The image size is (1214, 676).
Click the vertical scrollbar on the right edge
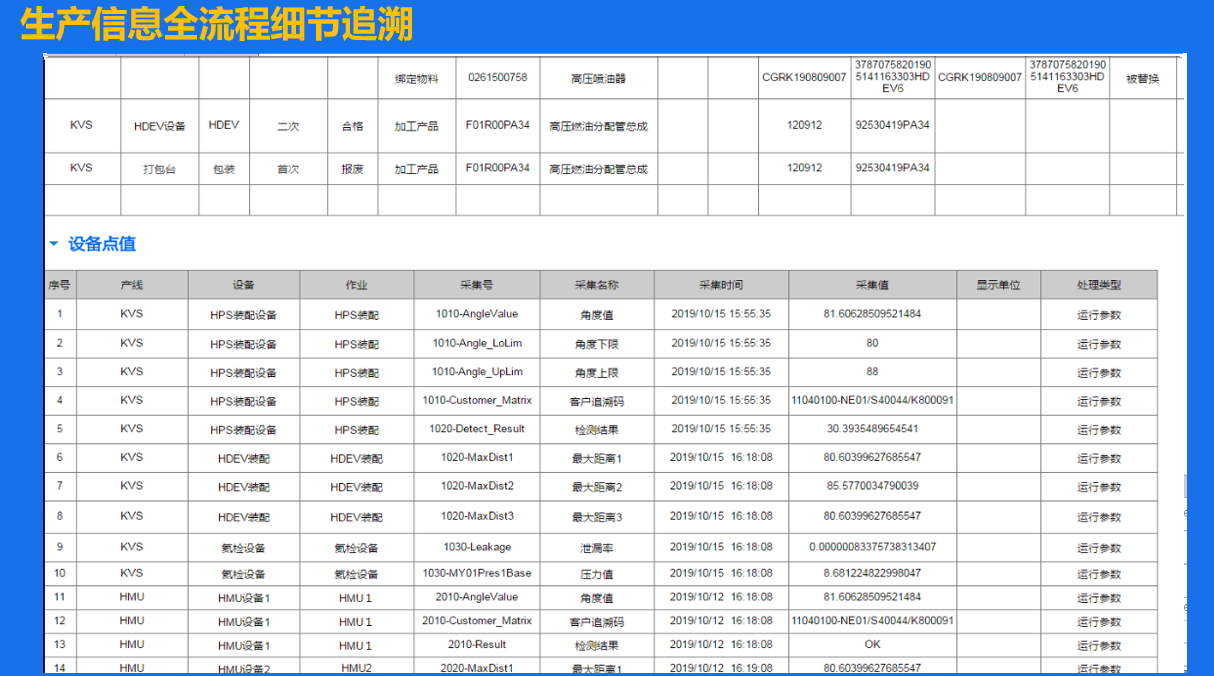point(1187,486)
